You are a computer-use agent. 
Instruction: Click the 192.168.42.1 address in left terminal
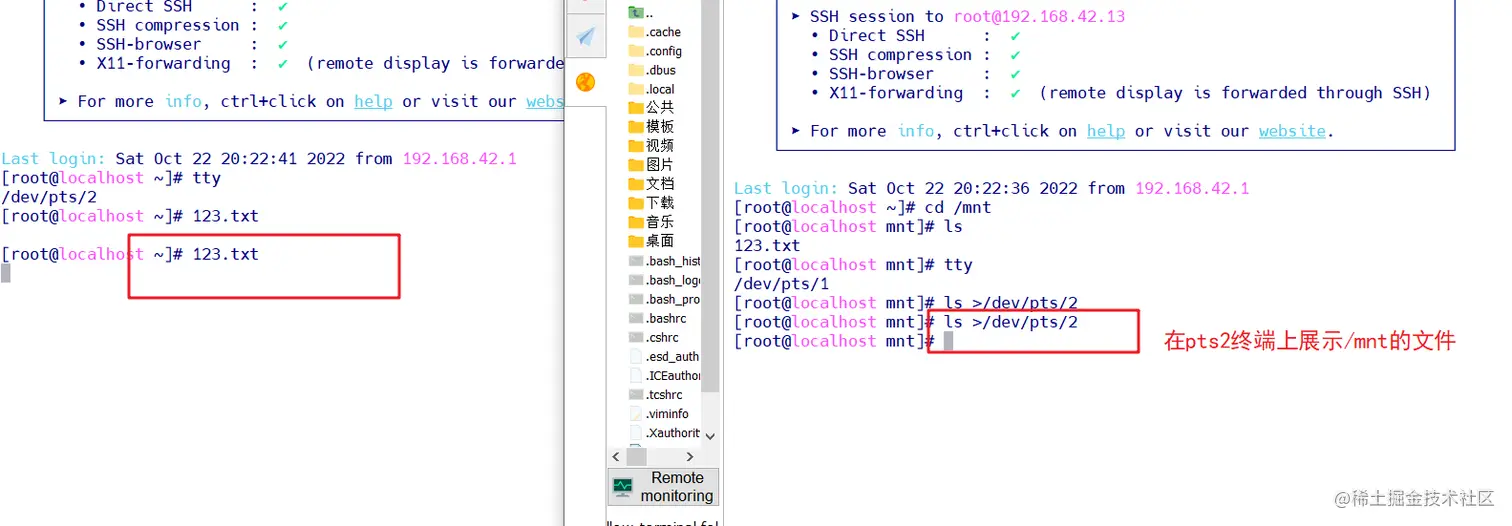pyautogui.click(x=459, y=158)
